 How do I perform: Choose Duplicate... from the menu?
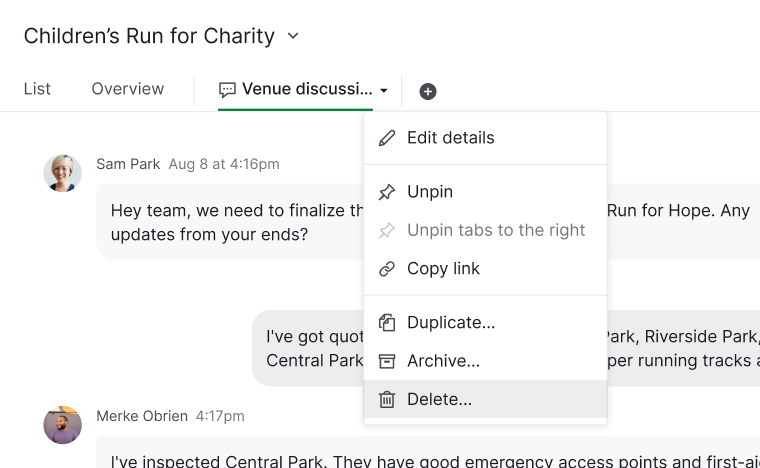pos(485,323)
